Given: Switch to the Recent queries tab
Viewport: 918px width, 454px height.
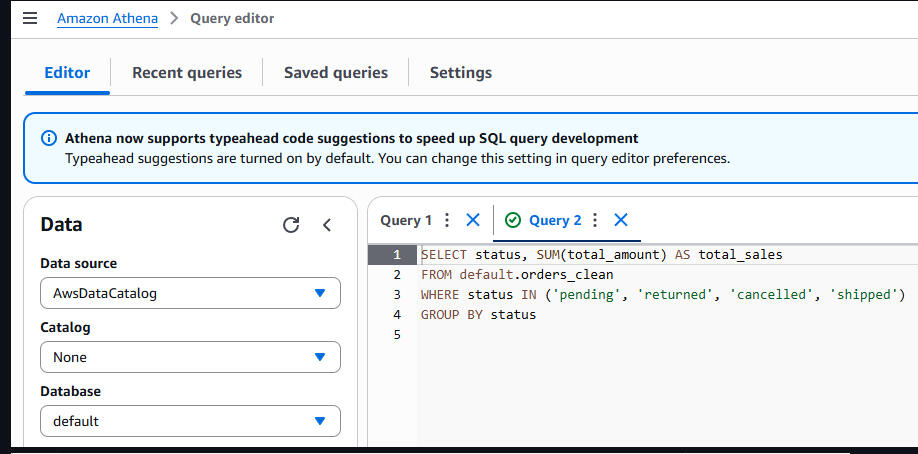Looking at the screenshot, I should click(x=187, y=72).
